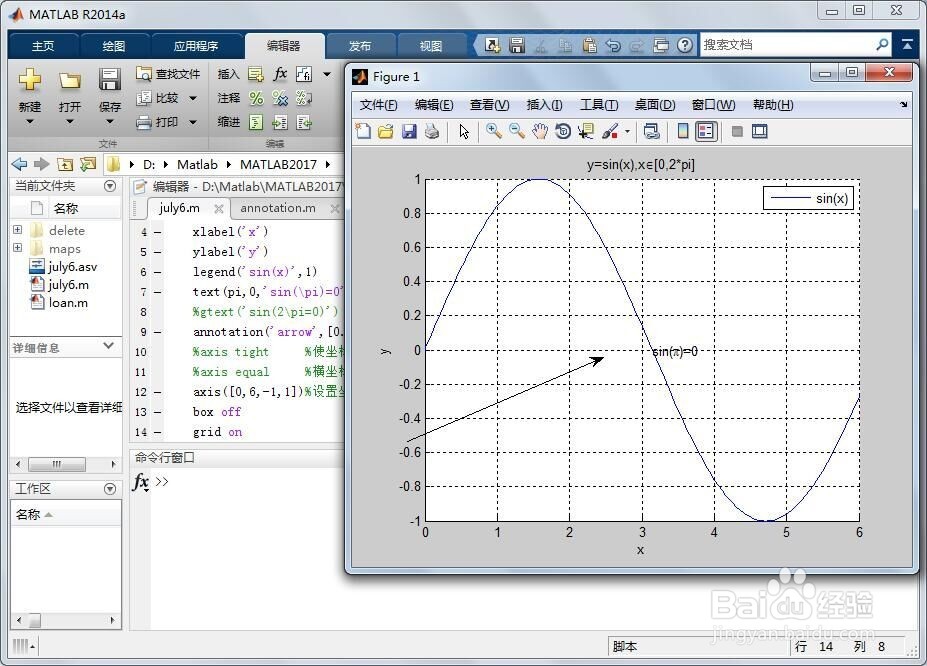
Task: Switch to the 应用程序 ribbon tab
Action: coord(196,46)
